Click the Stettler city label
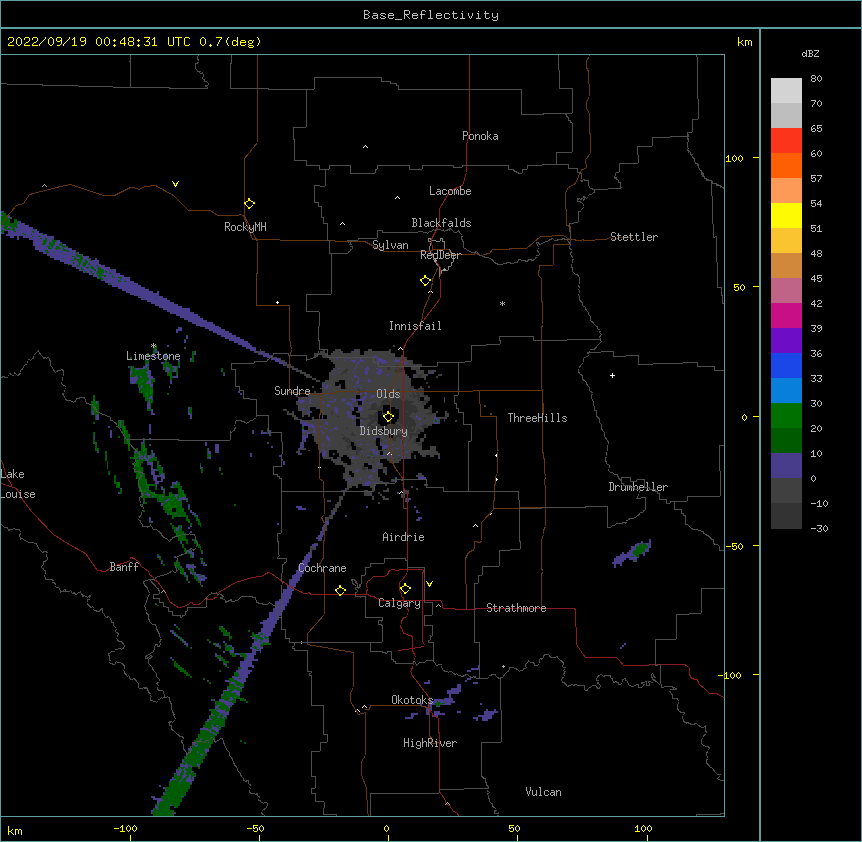The image size is (862, 842). point(634,237)
